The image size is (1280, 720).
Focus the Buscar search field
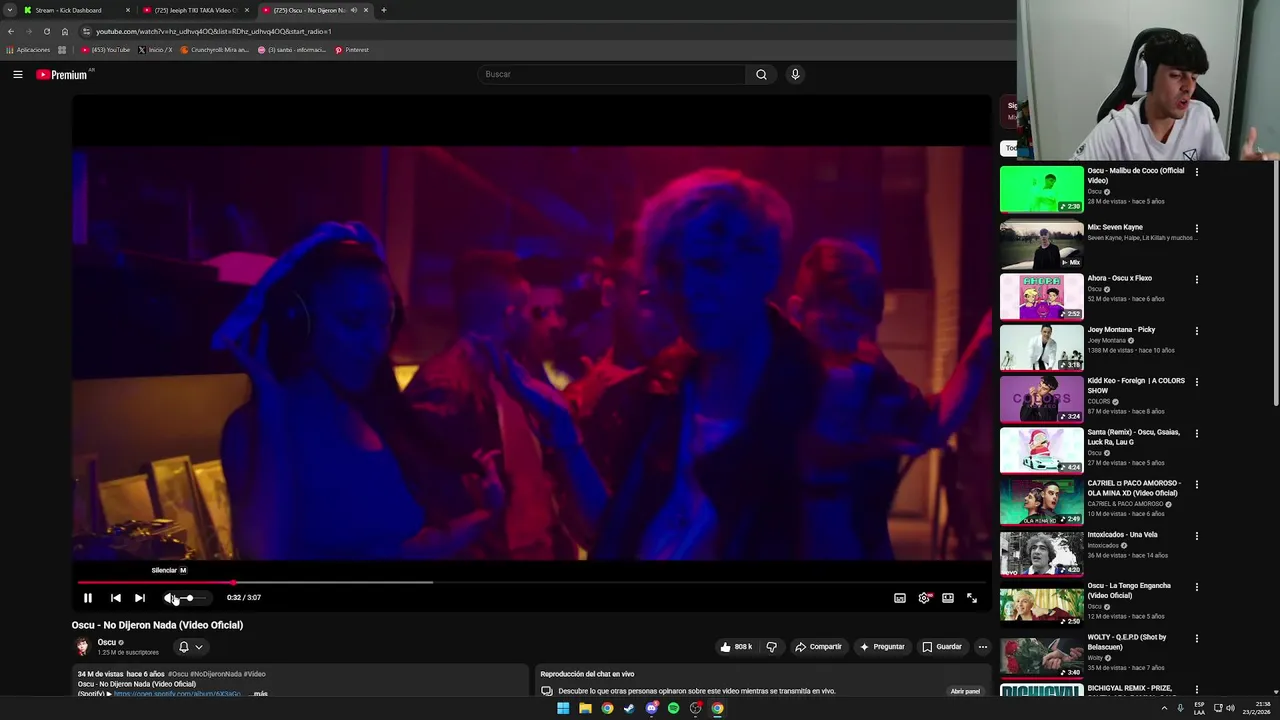(x=612, y=74)
